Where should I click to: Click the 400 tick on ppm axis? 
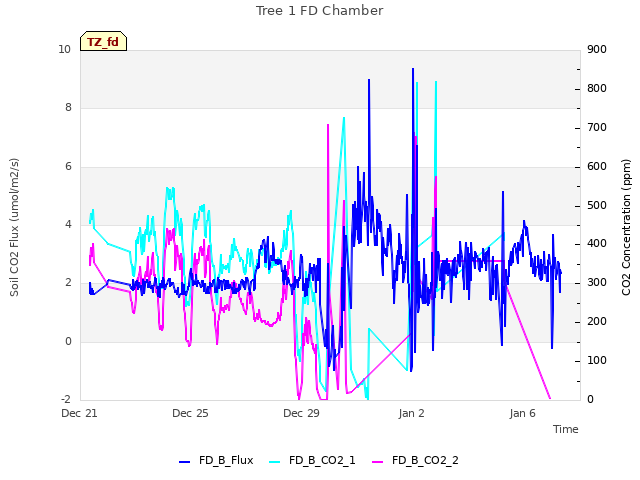coord(597,244)
